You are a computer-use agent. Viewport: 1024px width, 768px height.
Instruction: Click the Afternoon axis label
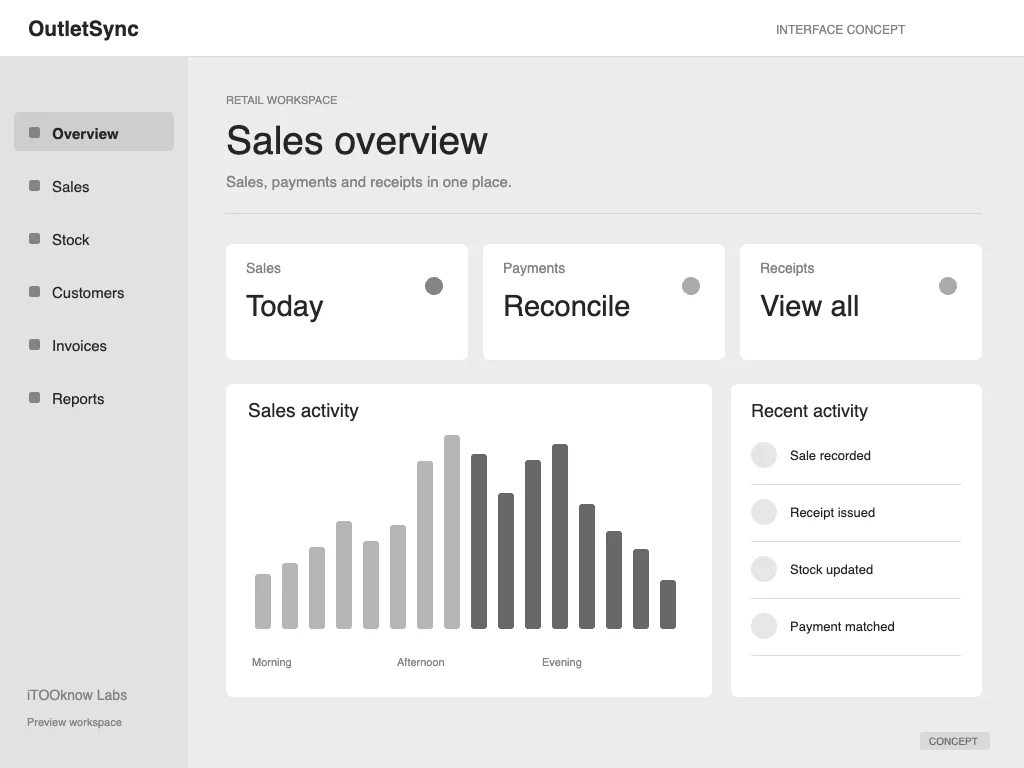coord(421,662)
